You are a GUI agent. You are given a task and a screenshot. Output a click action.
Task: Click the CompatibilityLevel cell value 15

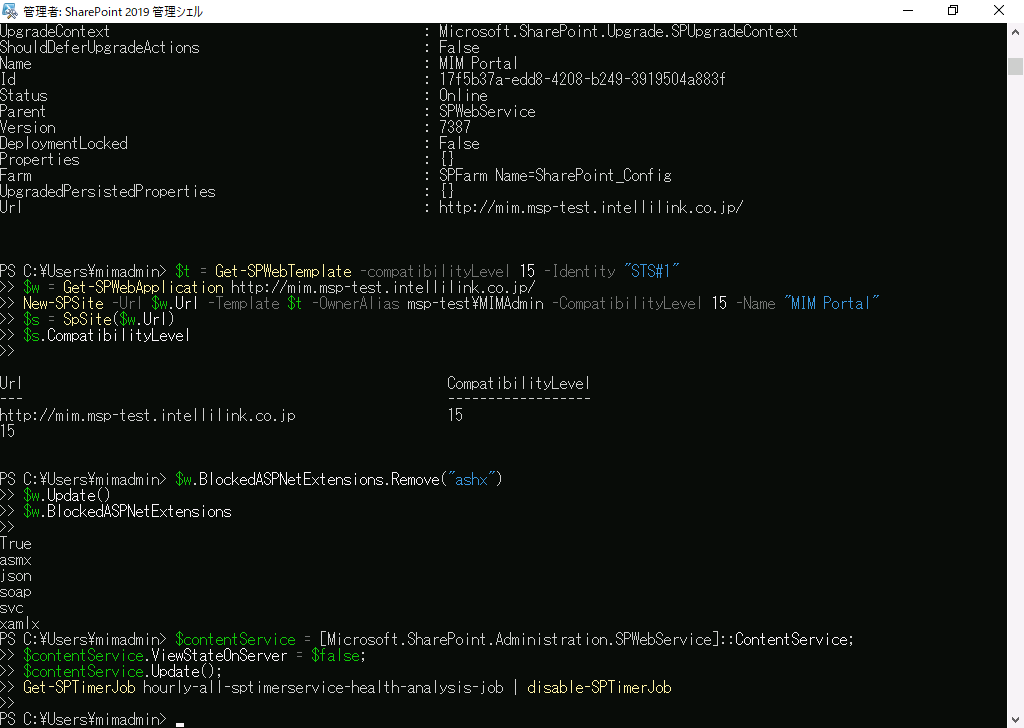[x=455, y=415]
